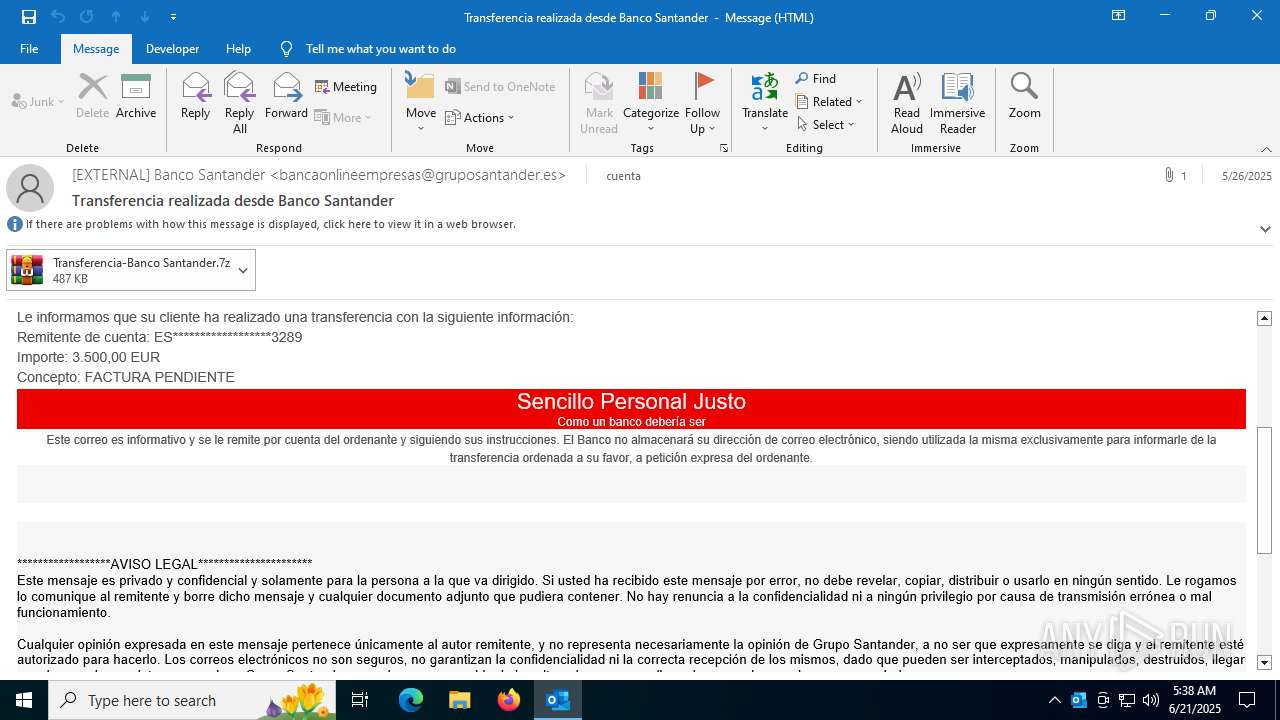
Task: Open the Select dropdown
Action: pos(826,125)
